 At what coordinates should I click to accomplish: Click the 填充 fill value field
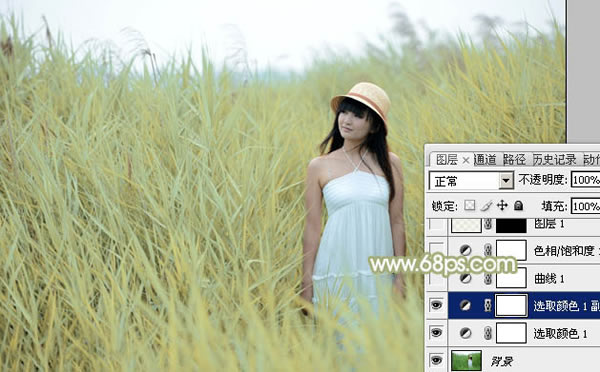585,206
